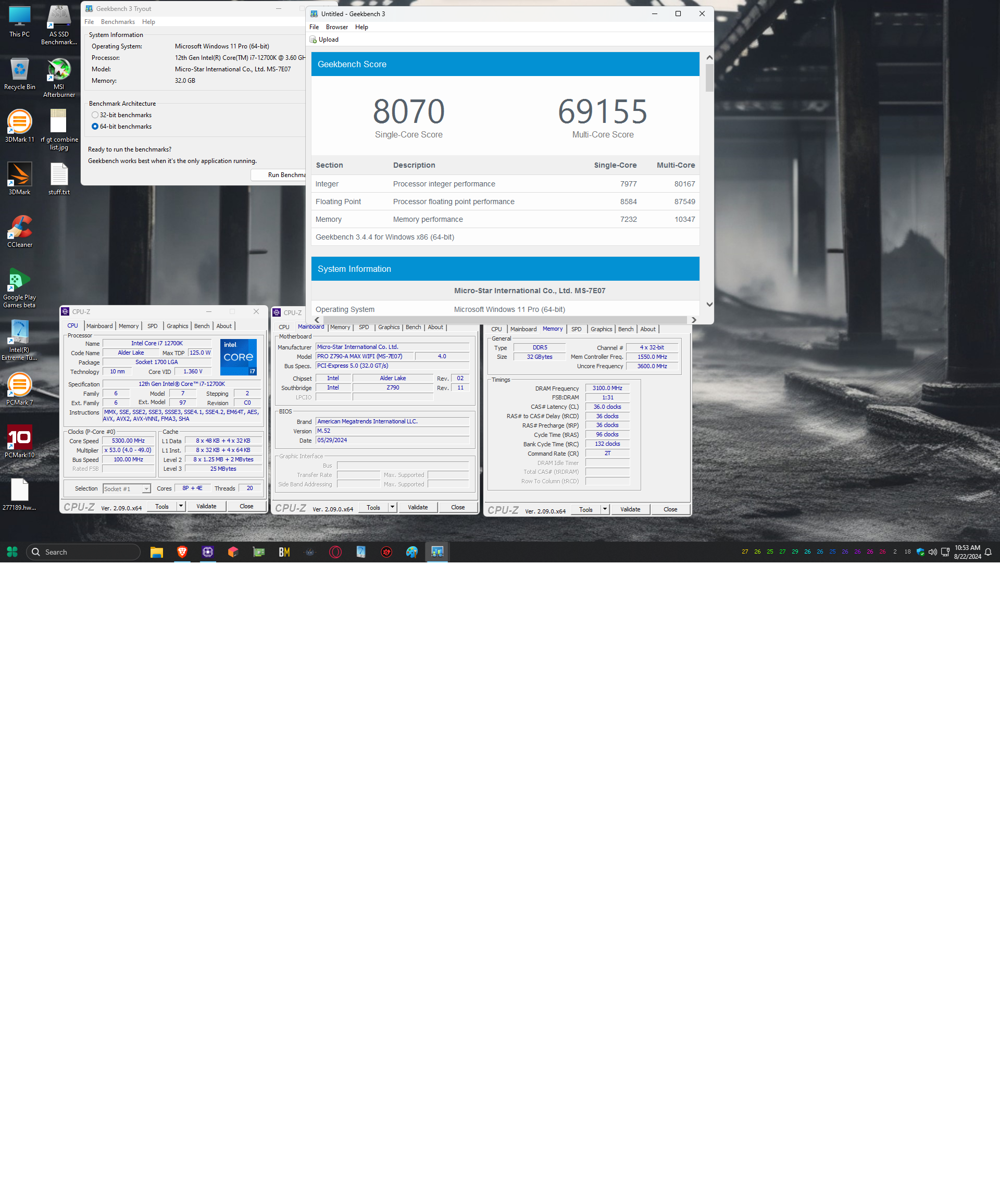Open AS SSD Benchmark desktop shortcut
1000x1204 pixels.
(x=59, y=24)
